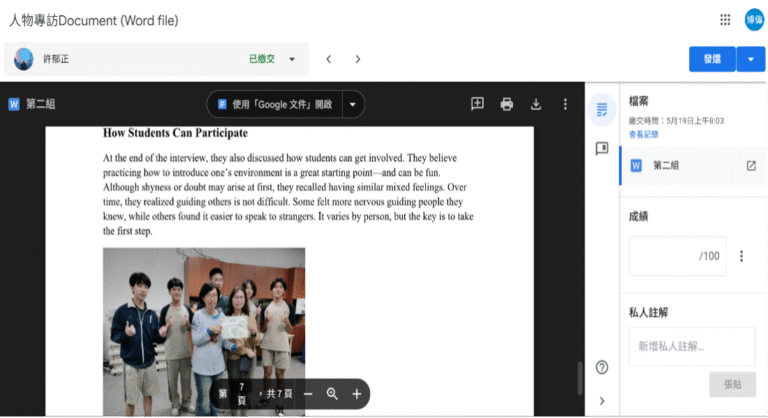
Task: Show the comment bank panel icon
Action: 602,148
